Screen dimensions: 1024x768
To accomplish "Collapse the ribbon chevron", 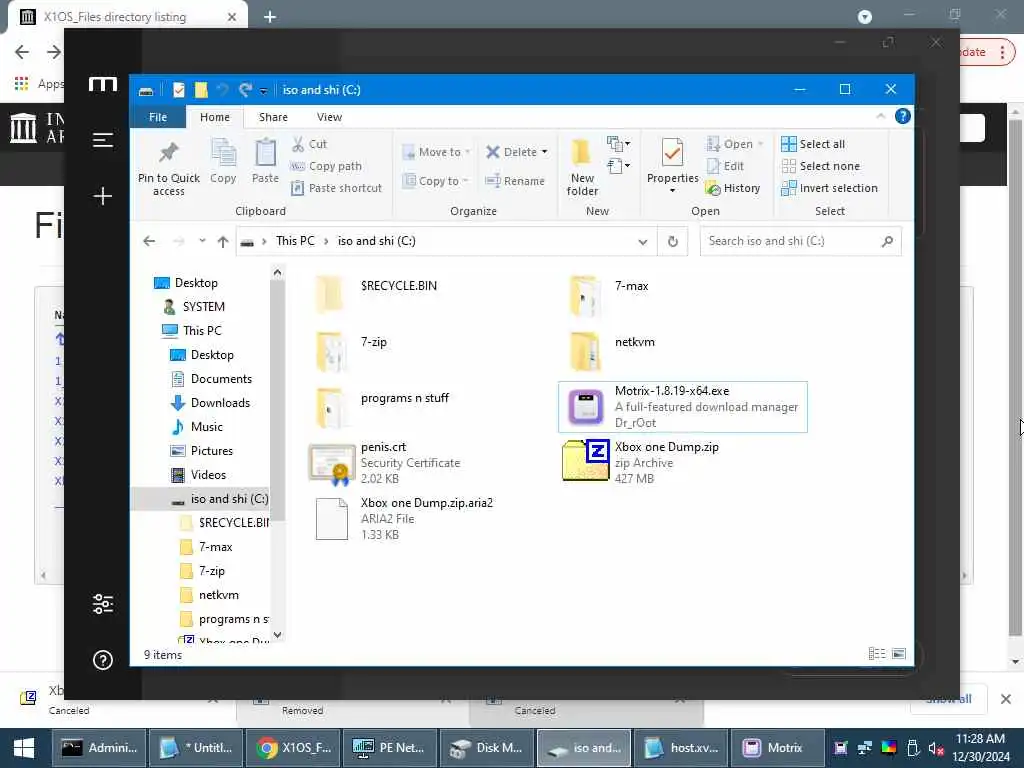I will coord(880,116).
